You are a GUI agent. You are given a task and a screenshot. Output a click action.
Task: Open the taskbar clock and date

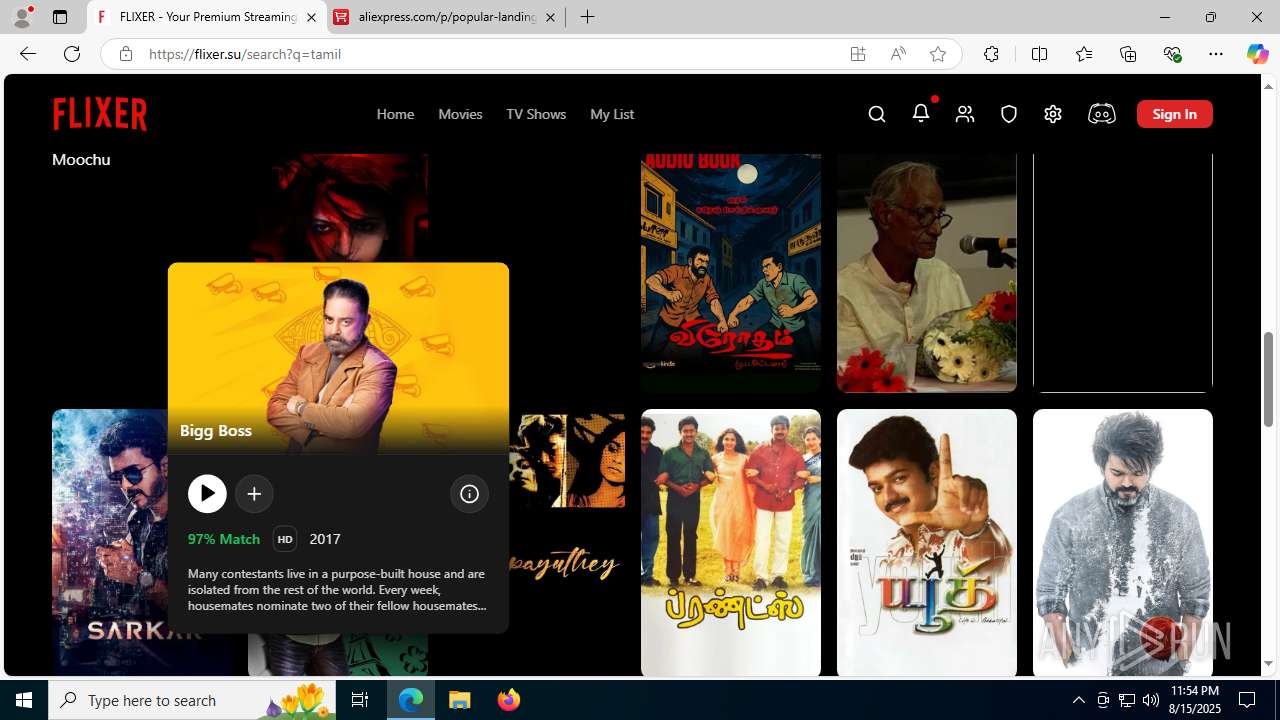click(1195, 700)
